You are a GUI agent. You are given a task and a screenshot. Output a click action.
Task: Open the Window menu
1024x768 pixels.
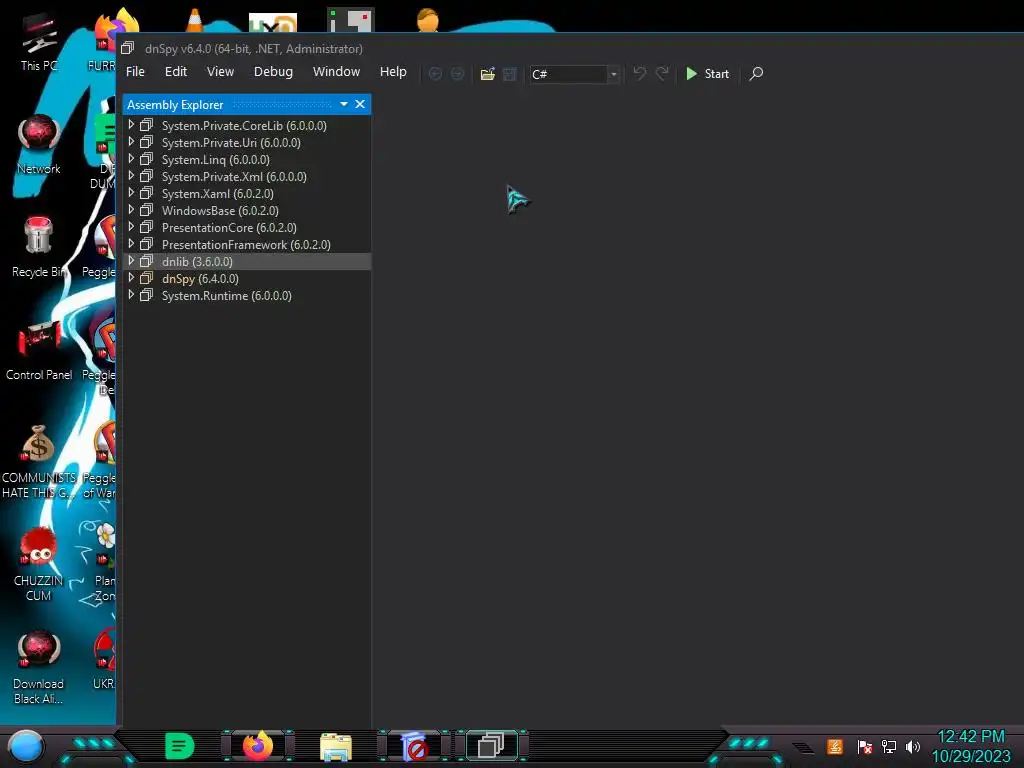tap(336, 72)
